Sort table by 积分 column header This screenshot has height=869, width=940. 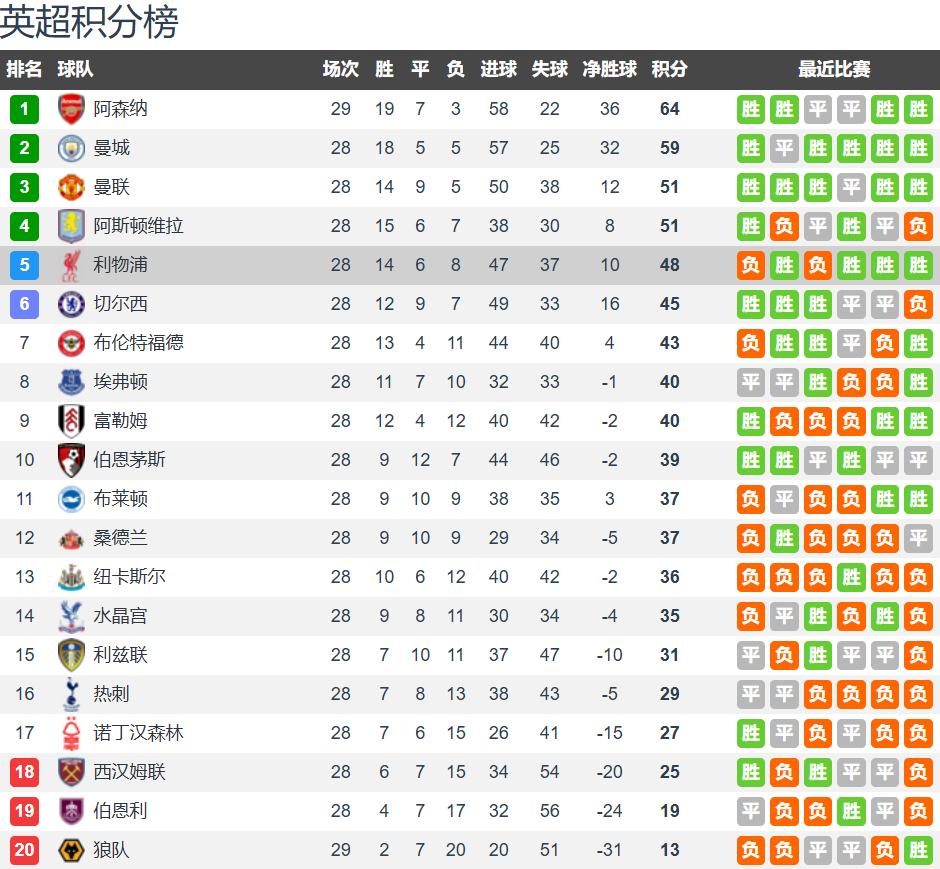(669, 69)
